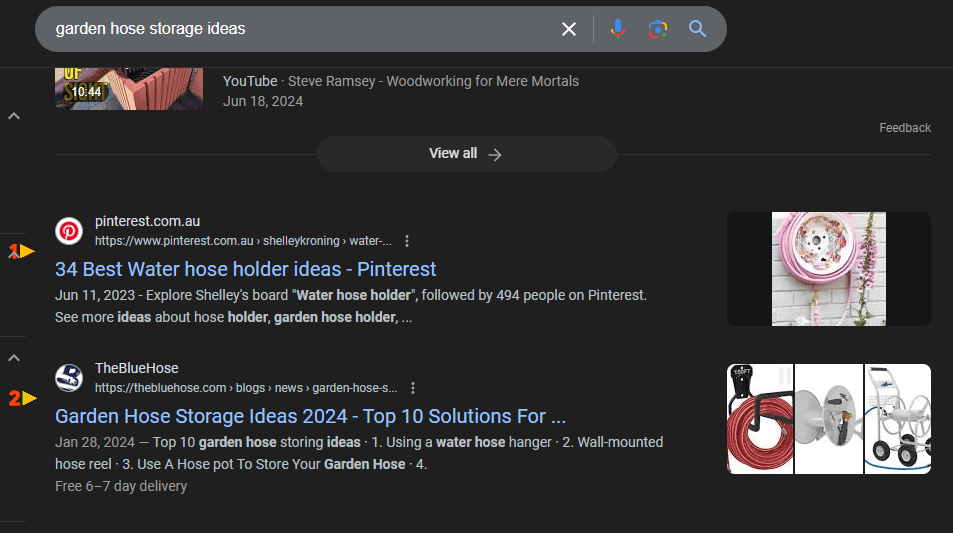This screenshot has width=953, height=533.
Task: Open "Garden Hose Storage Ideas 2024" result
Action: pyautogui.click(x=310, y=416)
